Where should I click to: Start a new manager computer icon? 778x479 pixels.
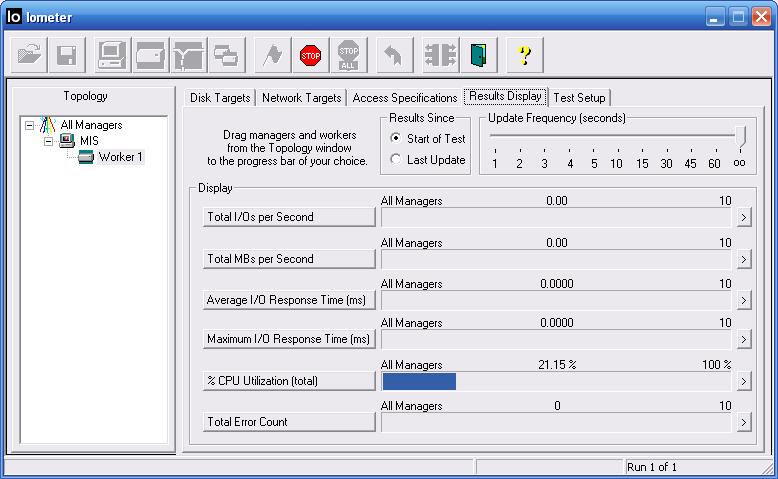tap(112, 55)
